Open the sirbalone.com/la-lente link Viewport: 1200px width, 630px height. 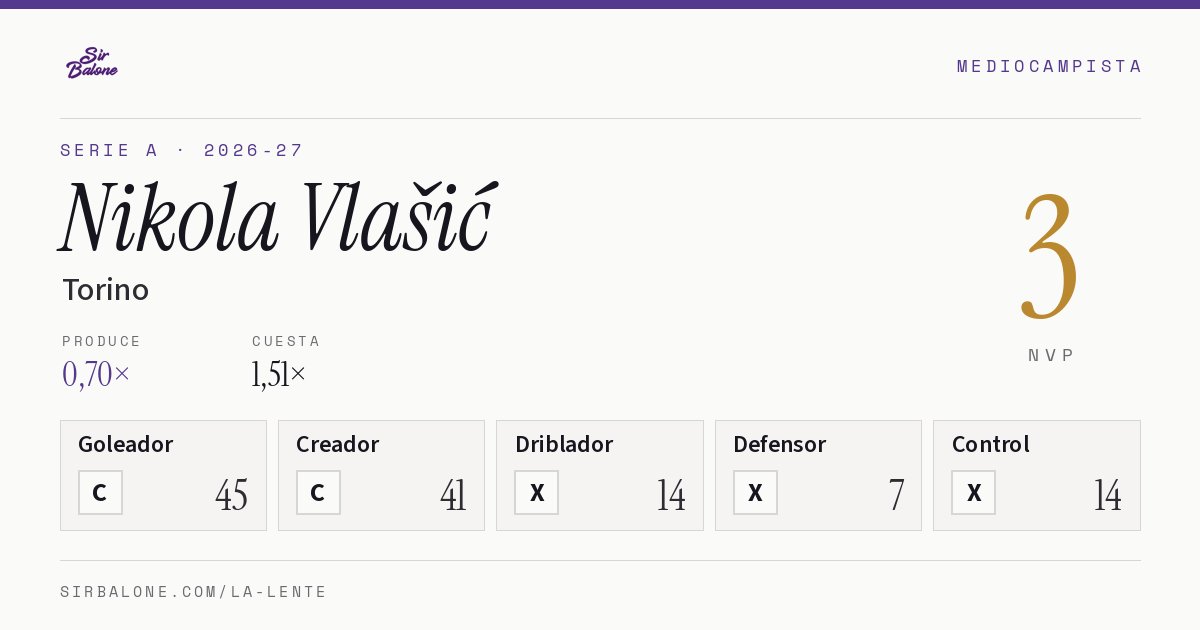[x=194, y=592]
